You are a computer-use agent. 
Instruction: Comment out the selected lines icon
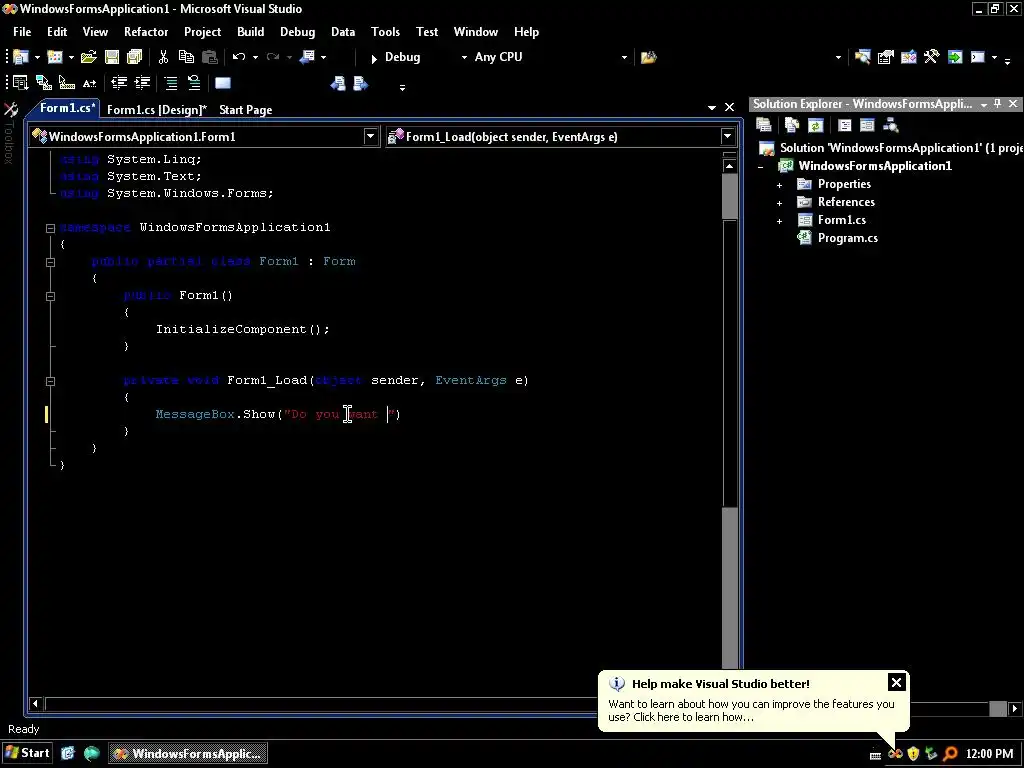[x=170, y=83]
